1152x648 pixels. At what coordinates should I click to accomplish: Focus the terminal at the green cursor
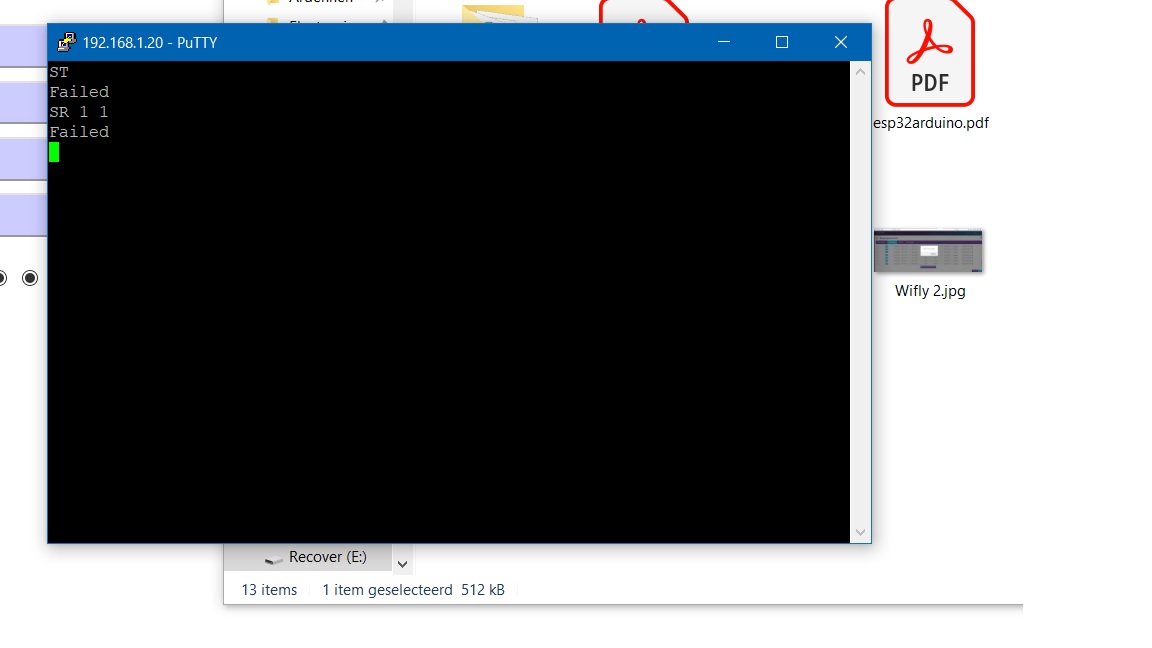(x=54, y=152)
